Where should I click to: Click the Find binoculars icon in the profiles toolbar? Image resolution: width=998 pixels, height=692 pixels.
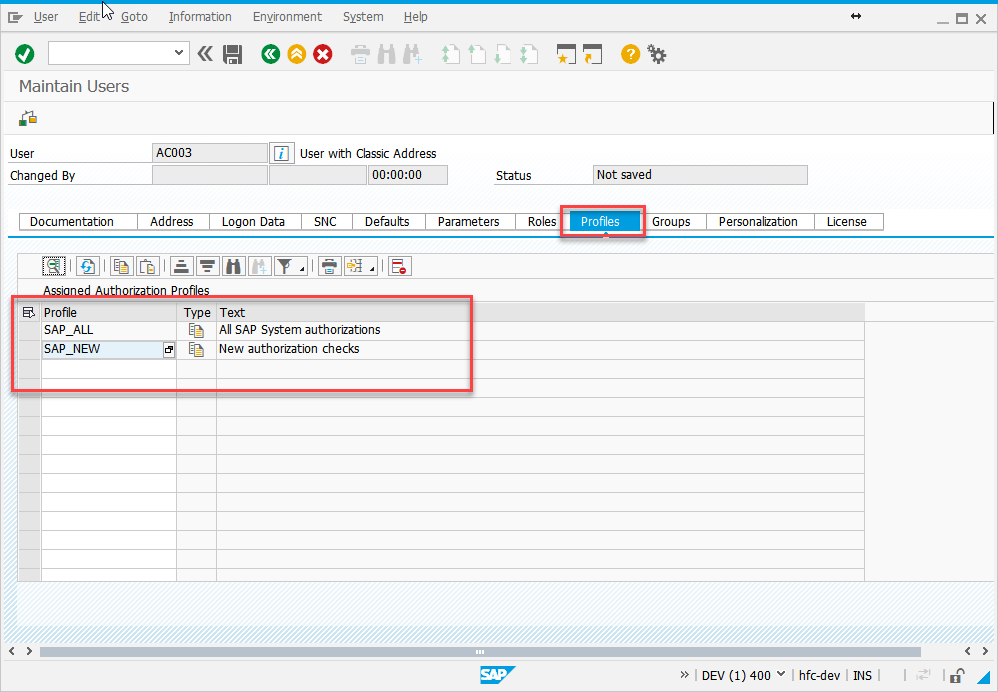[234, 266]
